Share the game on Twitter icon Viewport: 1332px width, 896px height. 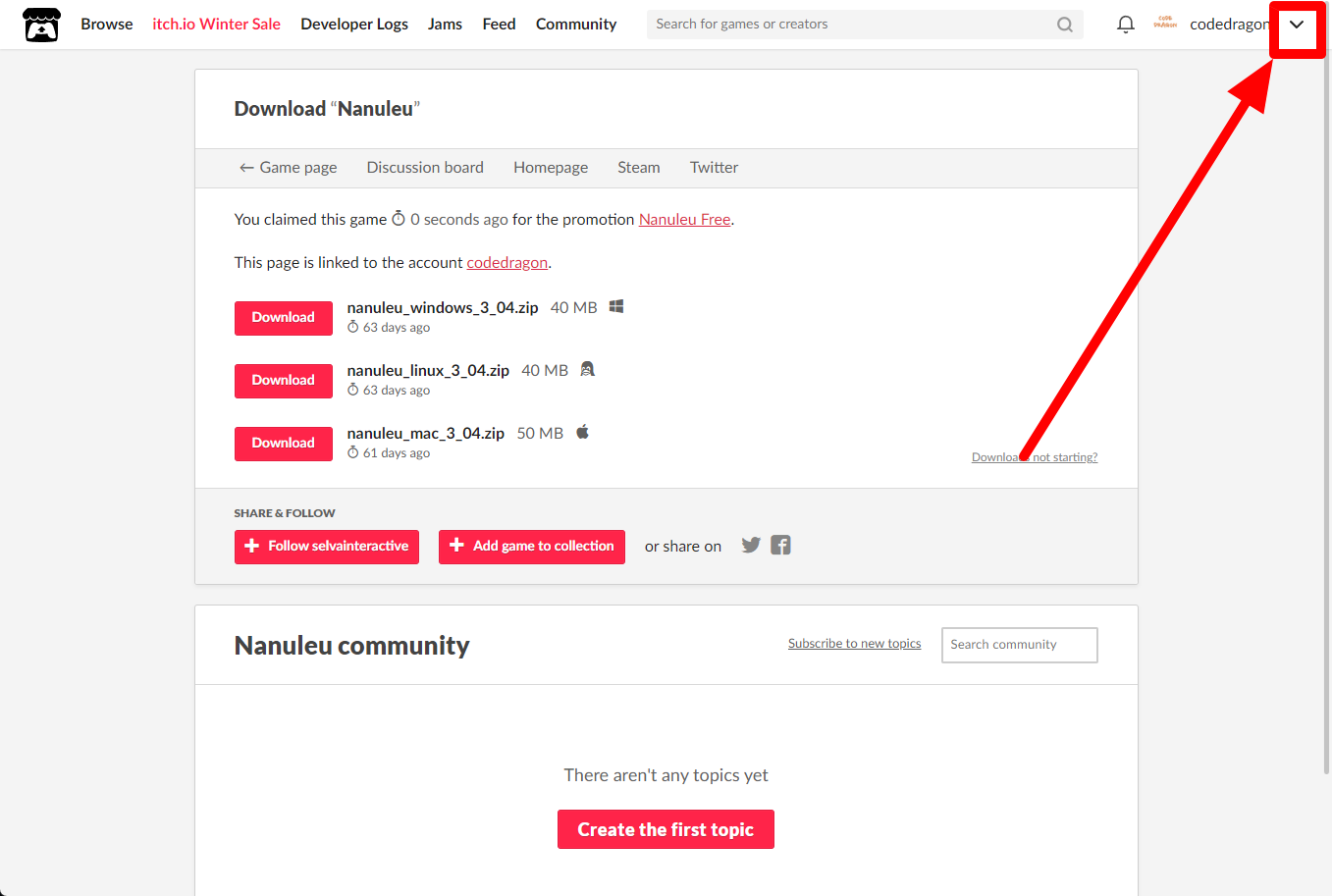751,545
